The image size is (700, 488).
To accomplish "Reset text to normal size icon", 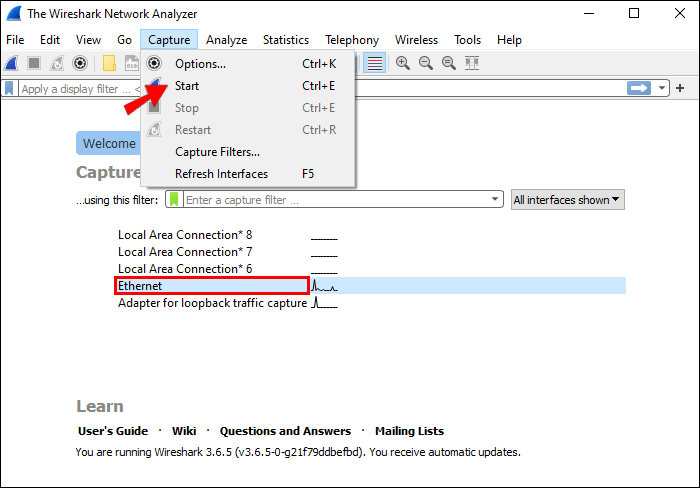I will [449, 63].
